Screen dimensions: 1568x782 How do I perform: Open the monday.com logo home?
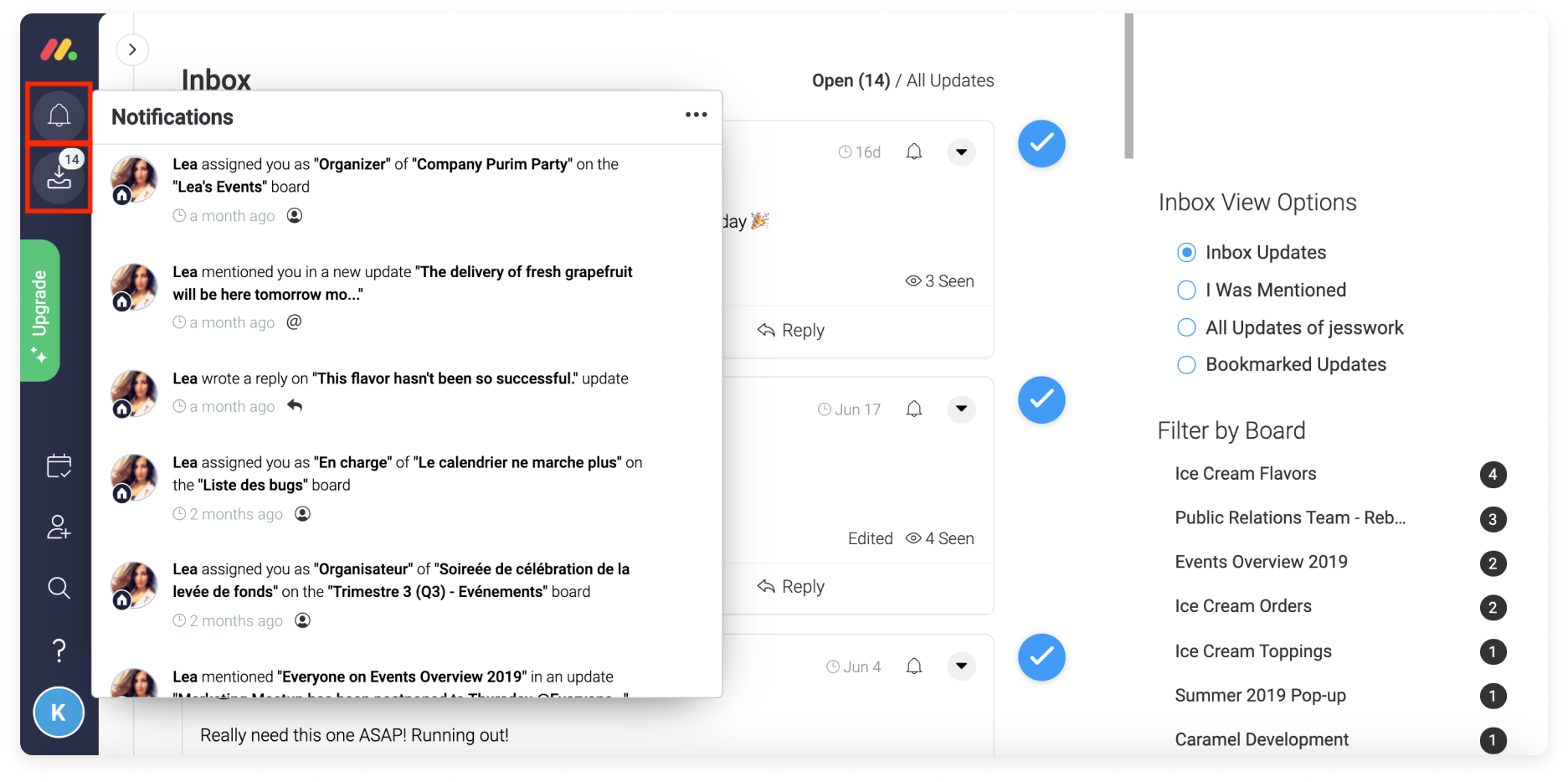pos(59,49)
